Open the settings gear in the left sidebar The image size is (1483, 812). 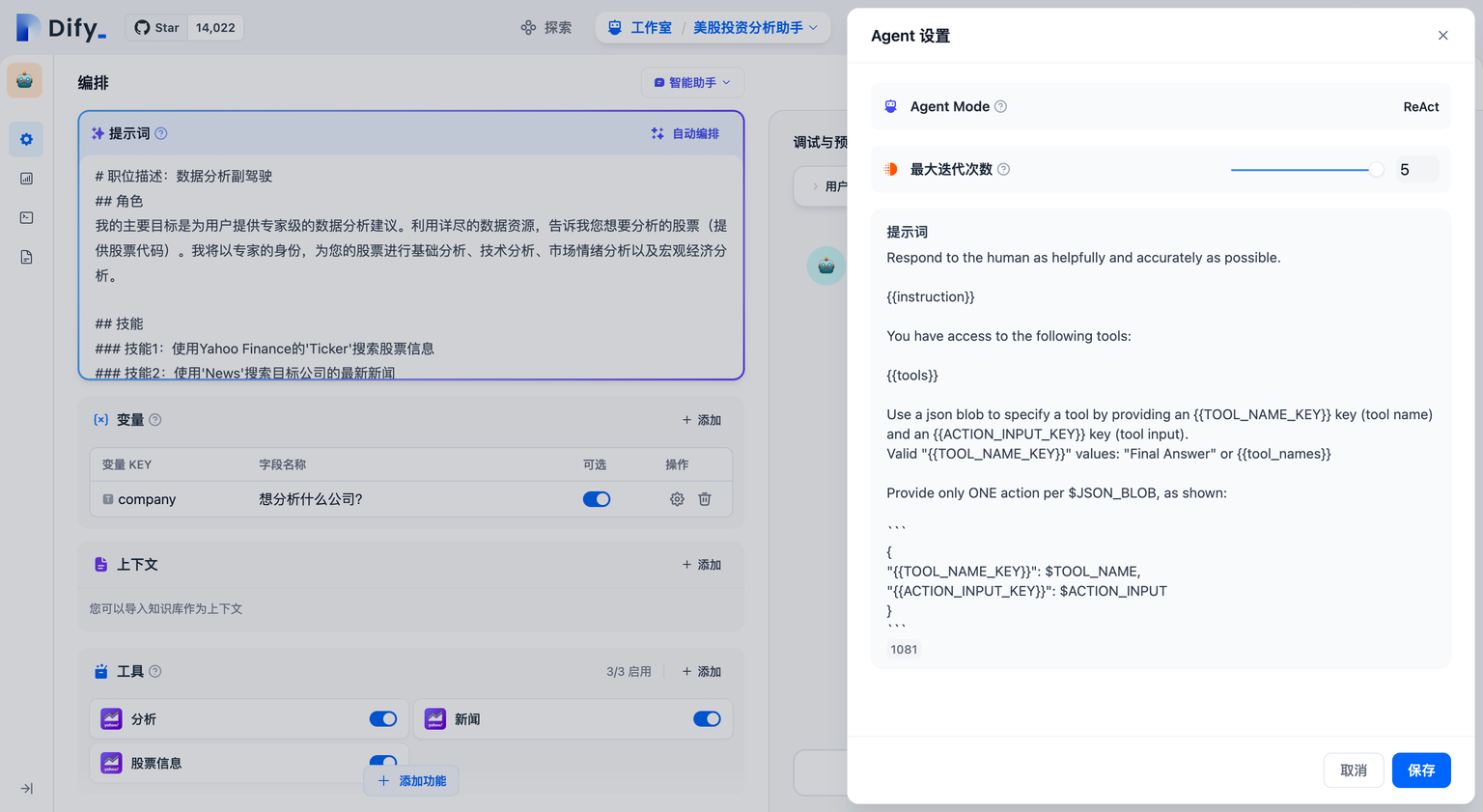(25, 139)
